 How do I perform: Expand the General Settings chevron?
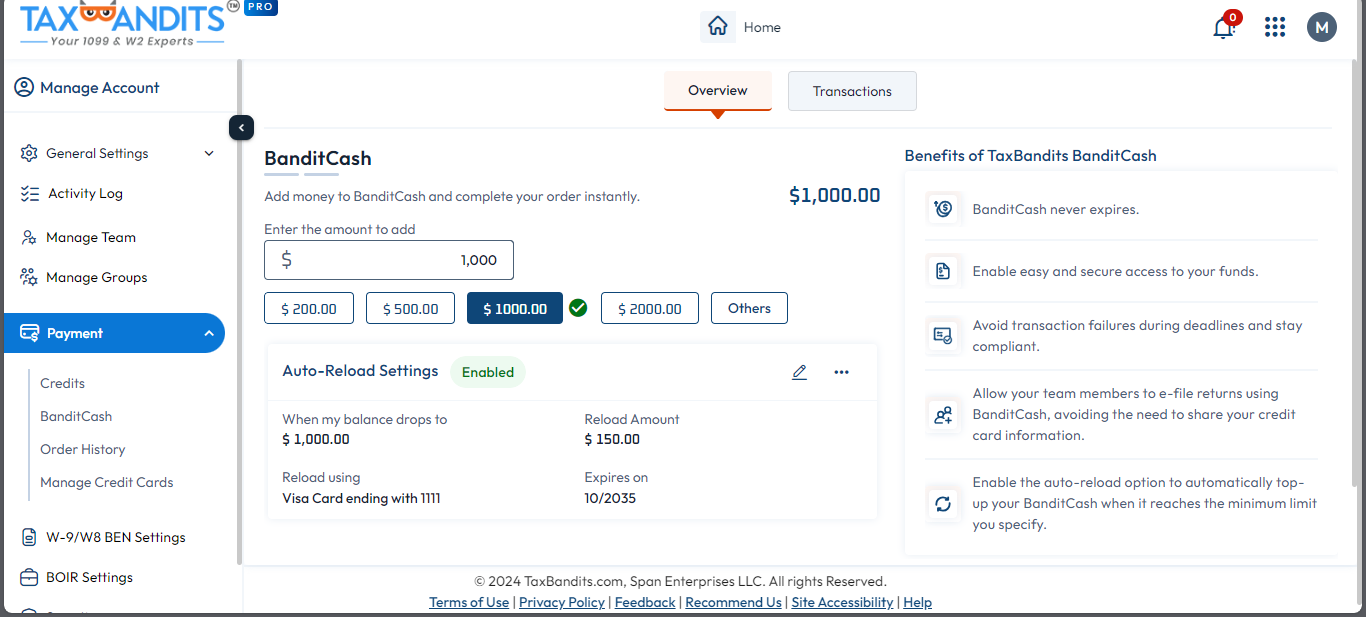[209, 153]
